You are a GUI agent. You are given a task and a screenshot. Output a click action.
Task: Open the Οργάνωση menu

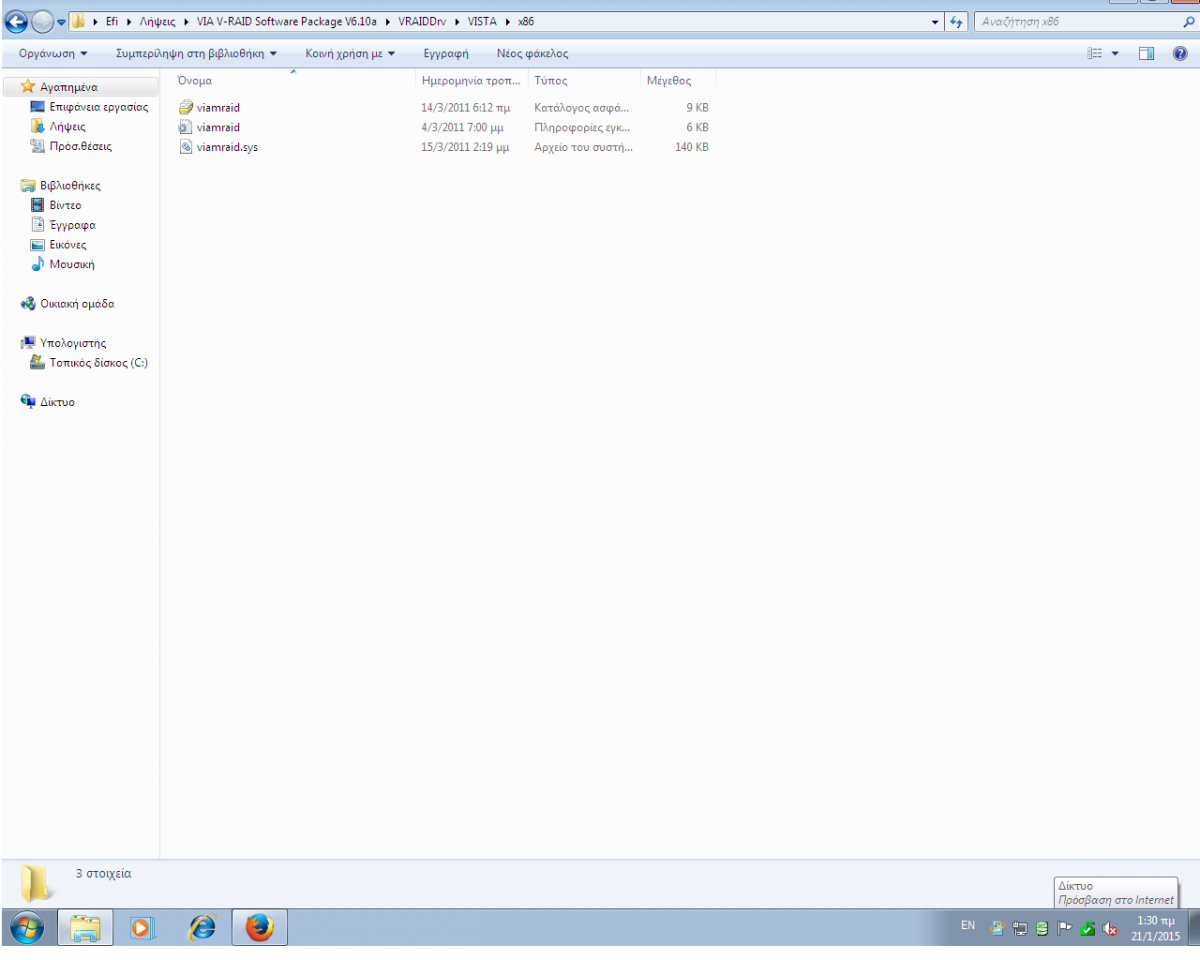pos(53,53)
